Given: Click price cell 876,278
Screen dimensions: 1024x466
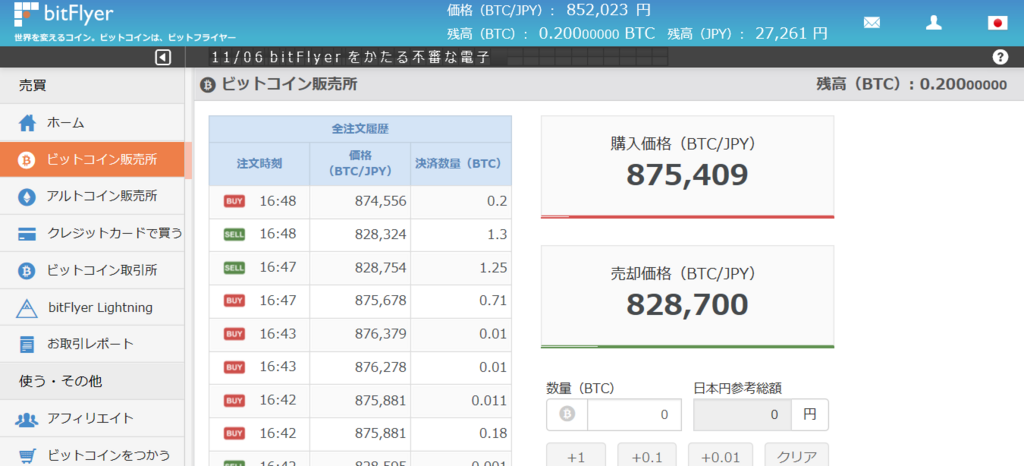Looking at the screenshot, I should pos(360,367).
